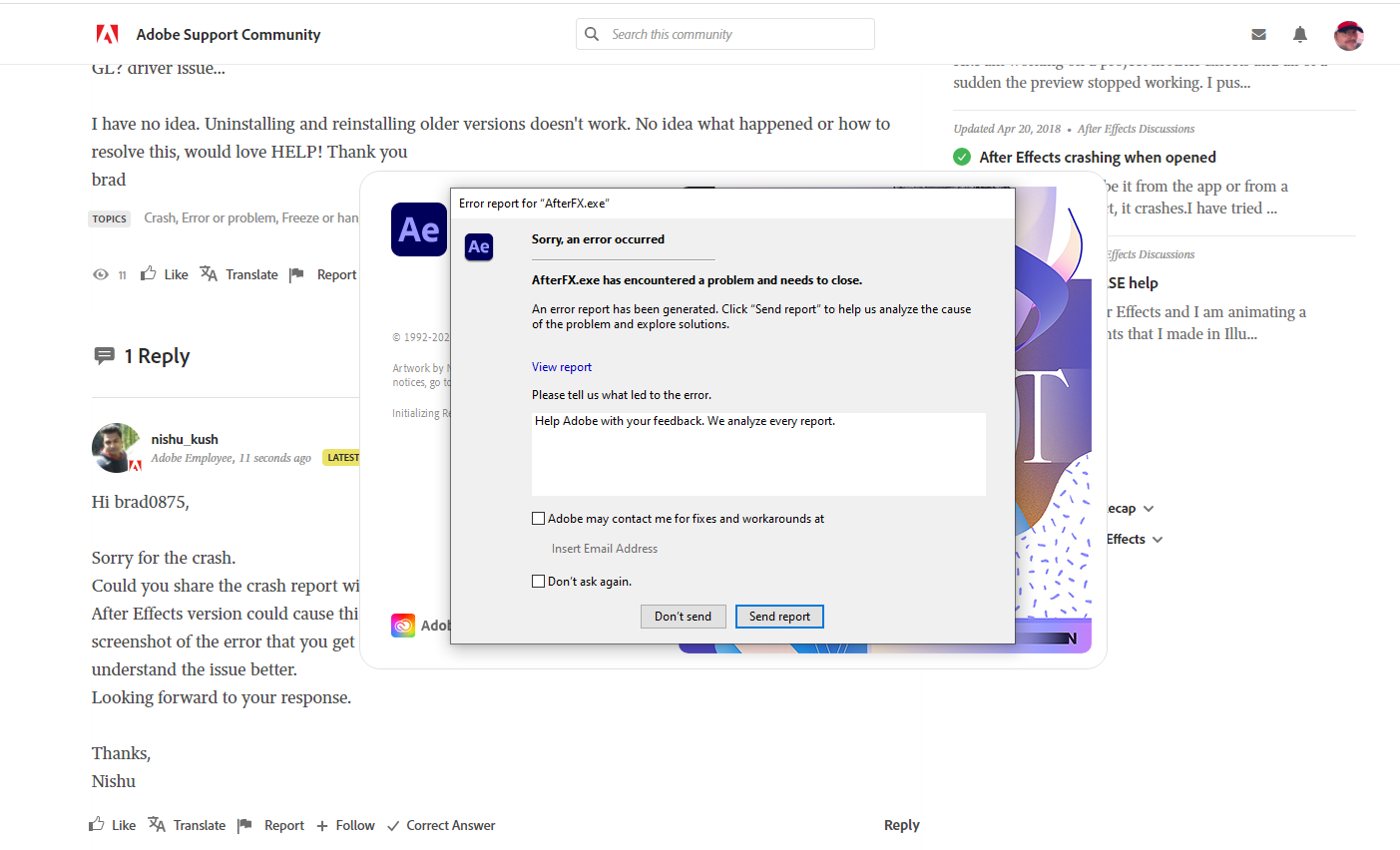Click the Creative Cloud icon on the splash screen
1400x850 pixels.
point(403,626)
